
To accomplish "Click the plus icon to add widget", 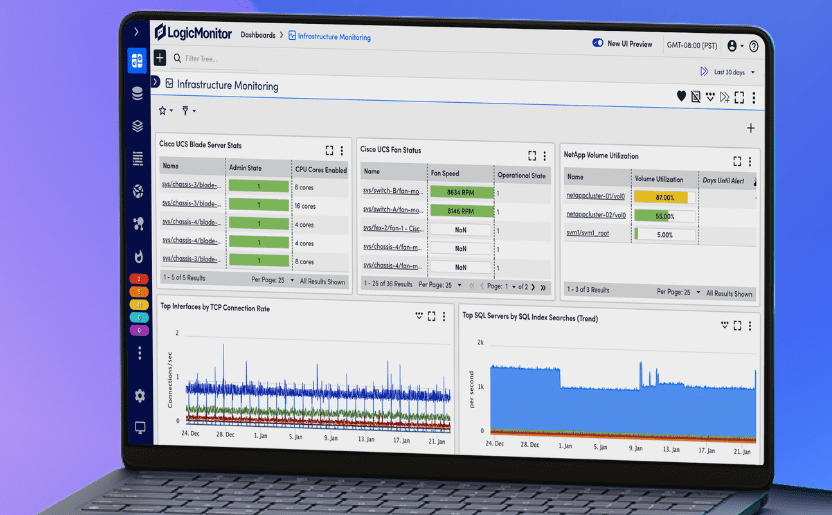I will (750, 128).
